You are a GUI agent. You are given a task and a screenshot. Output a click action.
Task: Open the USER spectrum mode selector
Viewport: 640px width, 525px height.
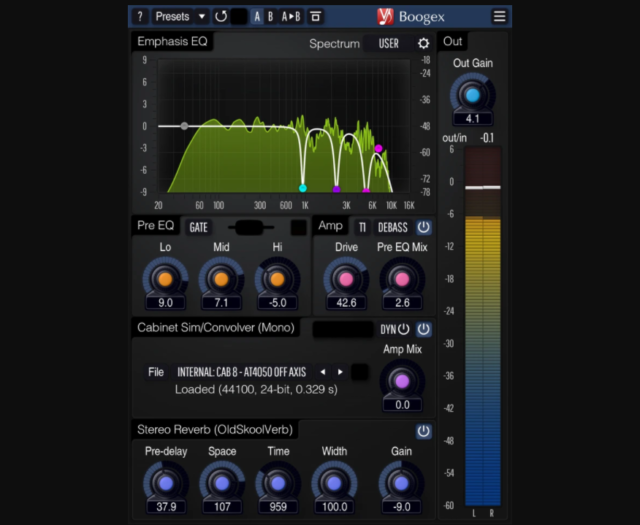(388, 44)
